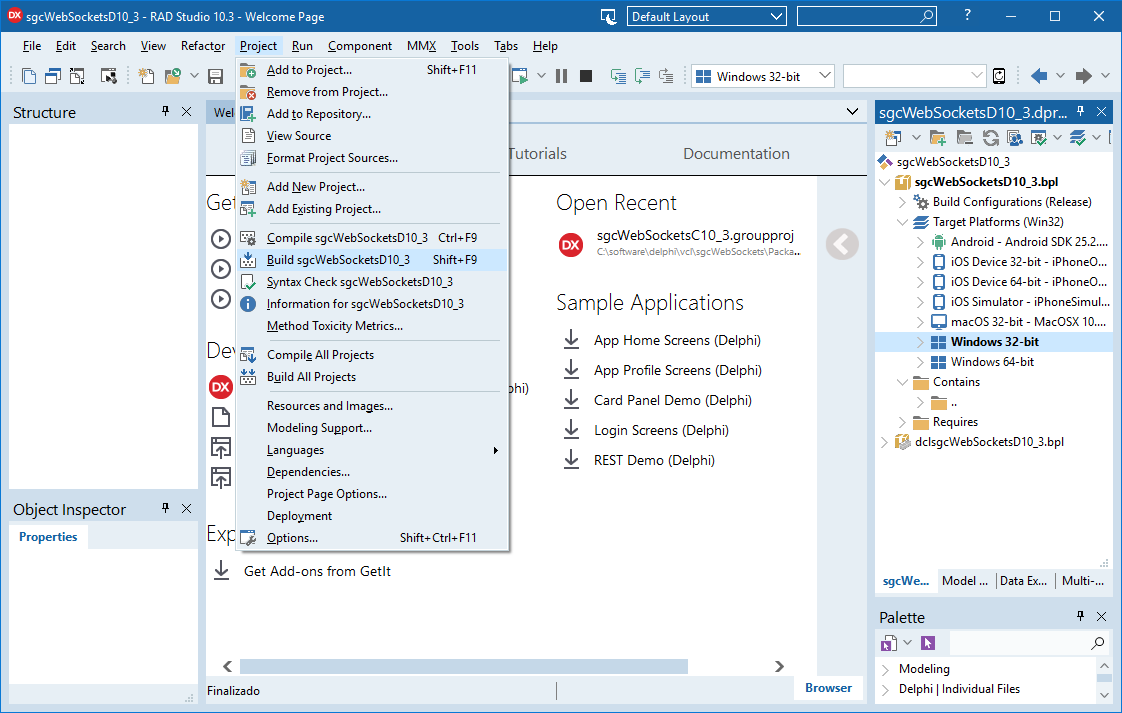Go back with the blue left arrow

tap(1039, 76)
